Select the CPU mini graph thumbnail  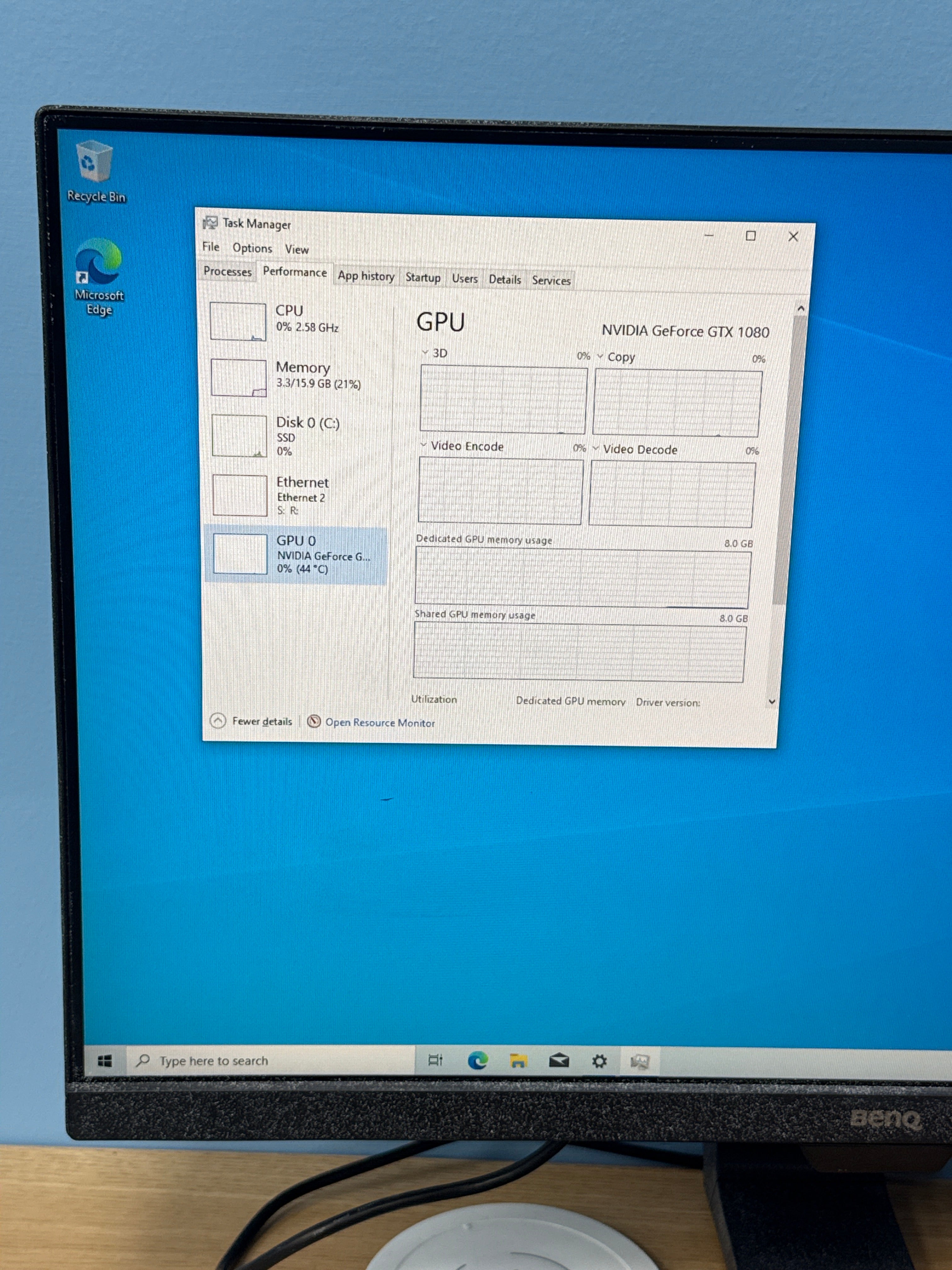pyautogui.click(x=238, y=321)
